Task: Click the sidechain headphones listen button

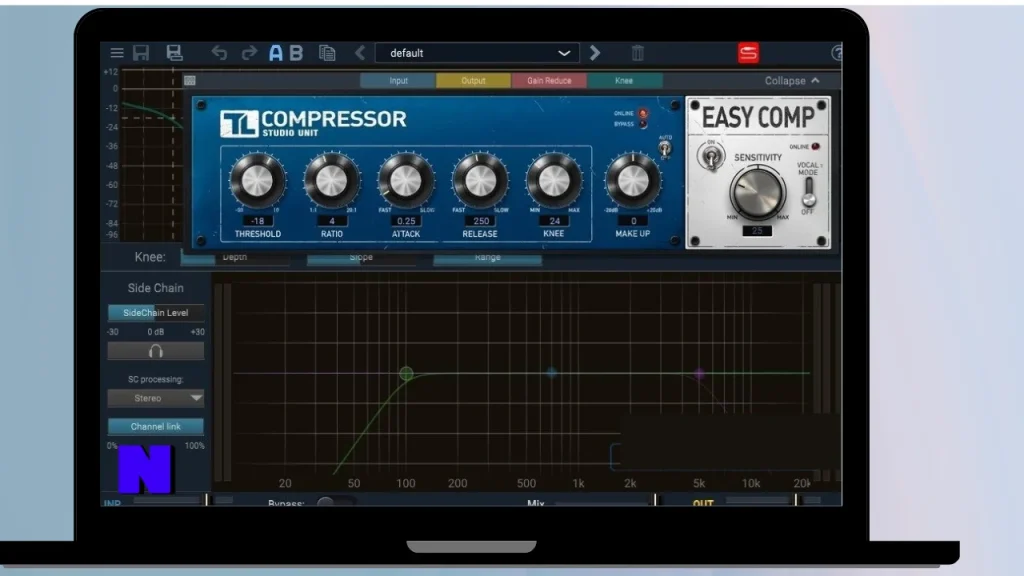Action: [x=155, y=351]
